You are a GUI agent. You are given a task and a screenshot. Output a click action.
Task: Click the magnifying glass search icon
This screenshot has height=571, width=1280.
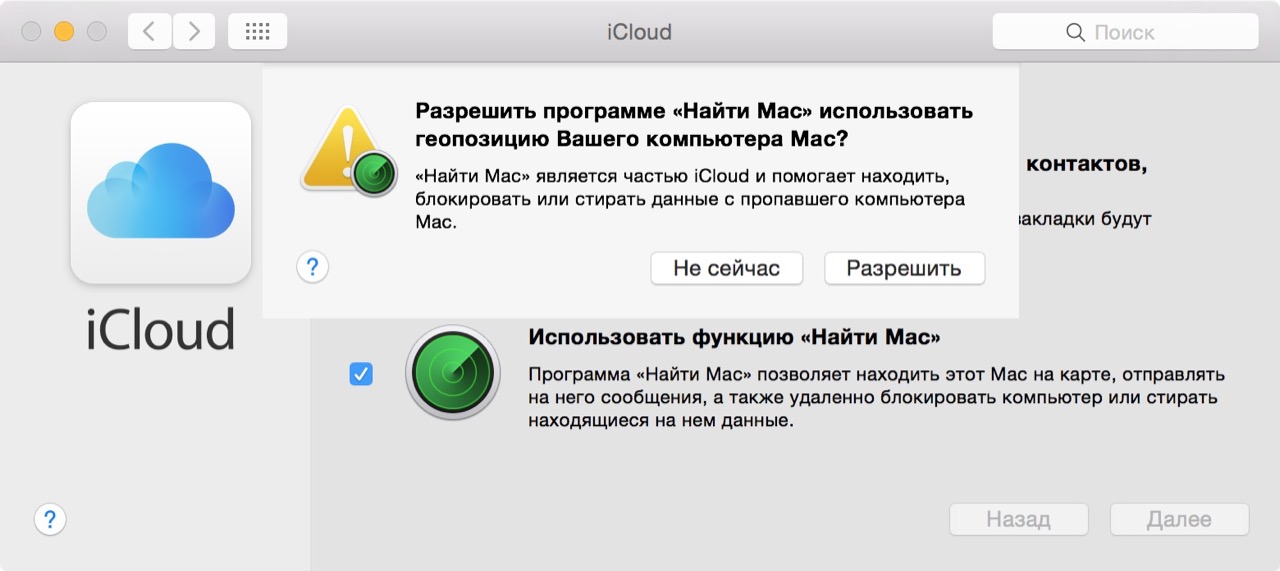(1076, 33)
